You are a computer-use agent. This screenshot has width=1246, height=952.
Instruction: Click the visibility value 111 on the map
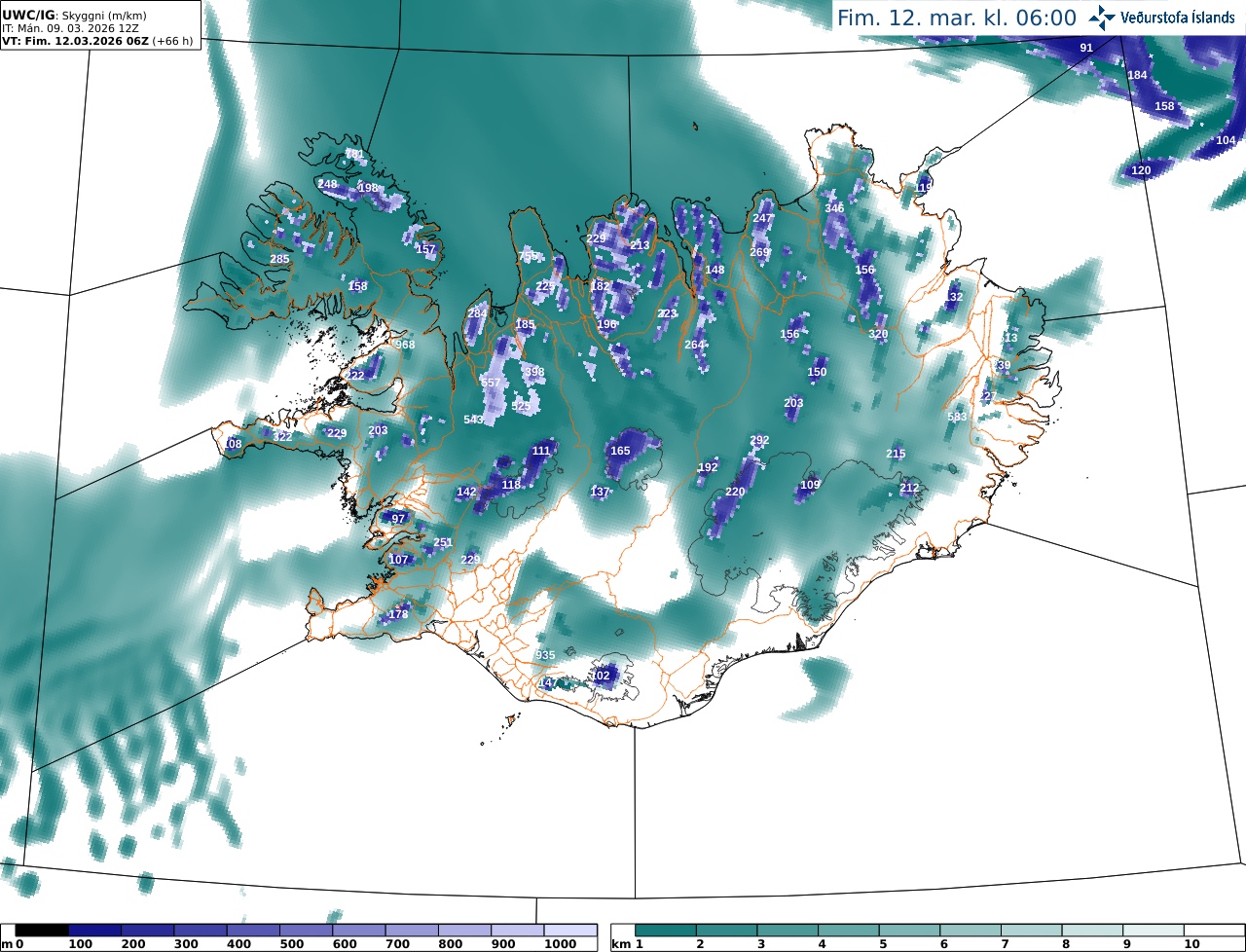pyautogui.click(x=541, y=451)
